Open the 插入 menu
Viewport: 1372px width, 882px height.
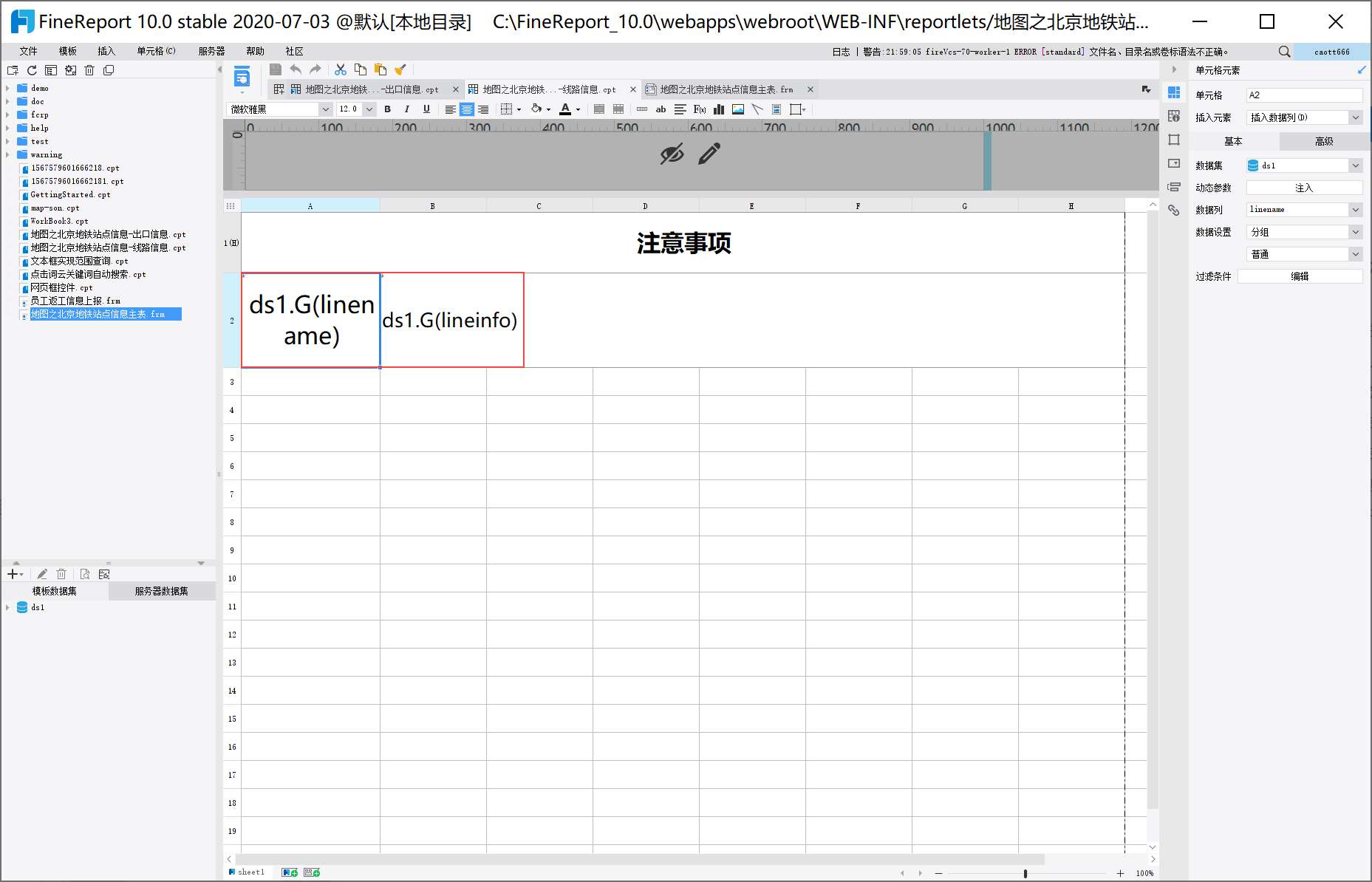tap(106, 51)
